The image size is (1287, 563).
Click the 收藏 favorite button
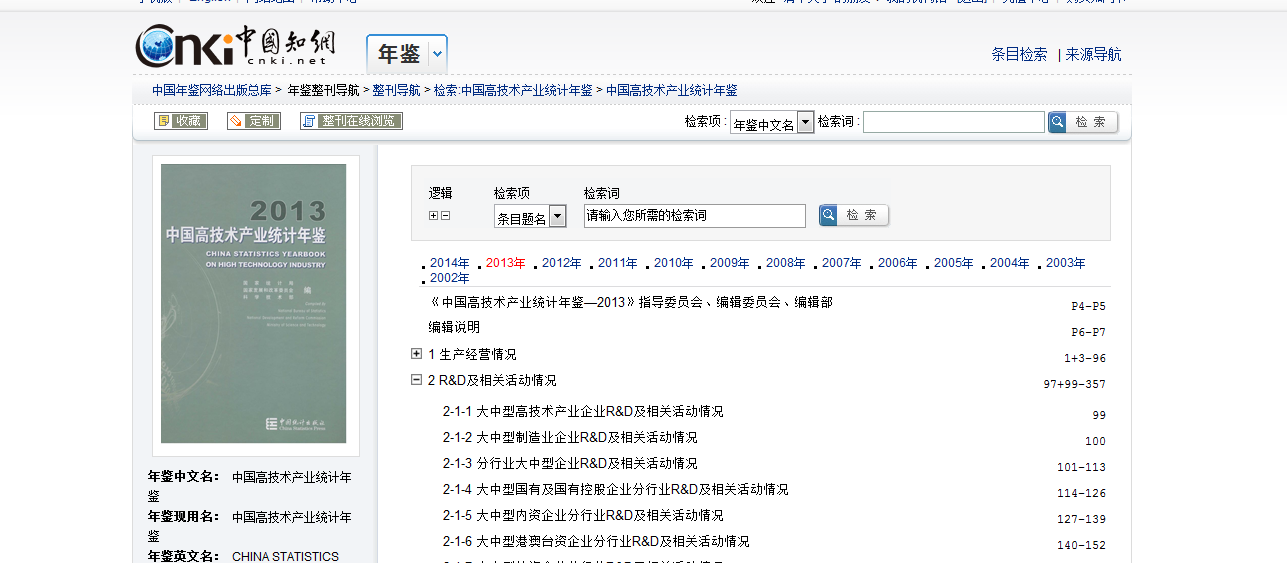click(x=181, y=121)
